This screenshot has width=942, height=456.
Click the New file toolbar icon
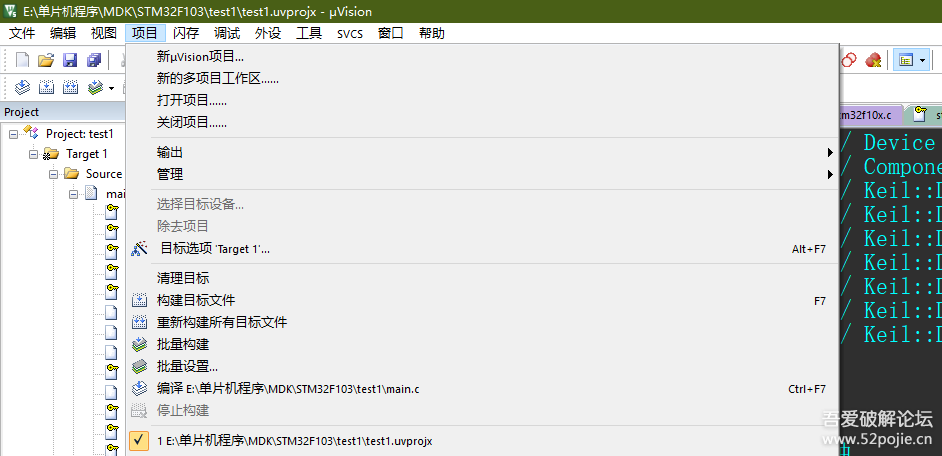click(22, 60)
